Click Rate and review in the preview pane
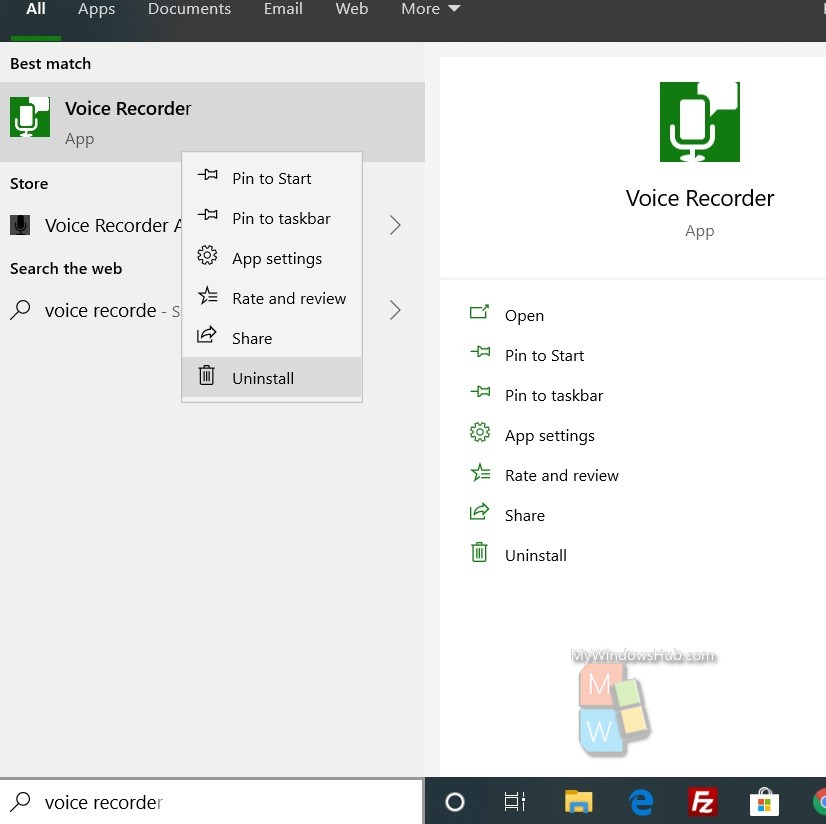Viewport: 826px width, 824px height. [562, 476]
